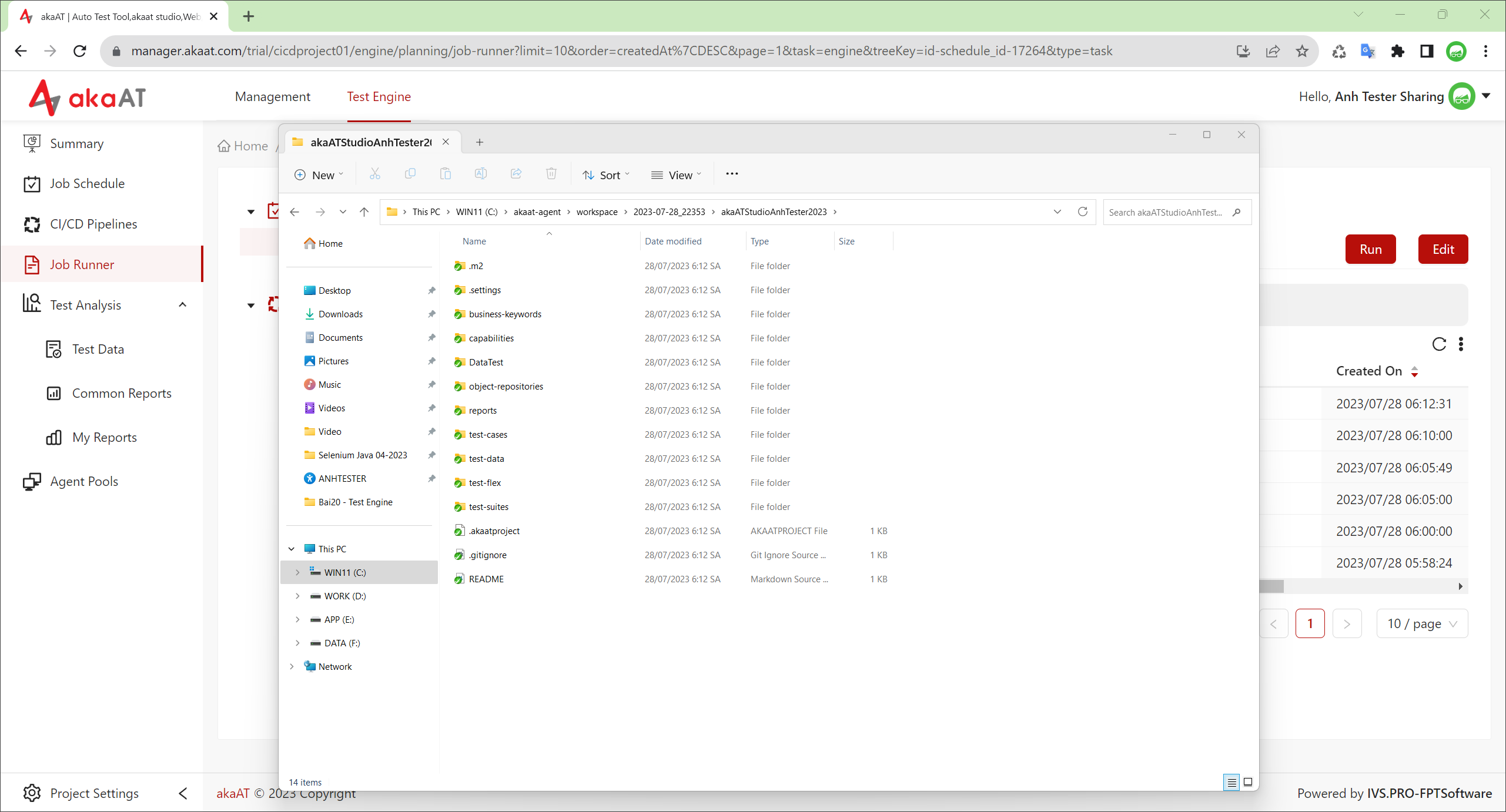1506x812 pixels.
Task: Switch Explorer to large thumbnails view icon
Action: point(1247,782)
